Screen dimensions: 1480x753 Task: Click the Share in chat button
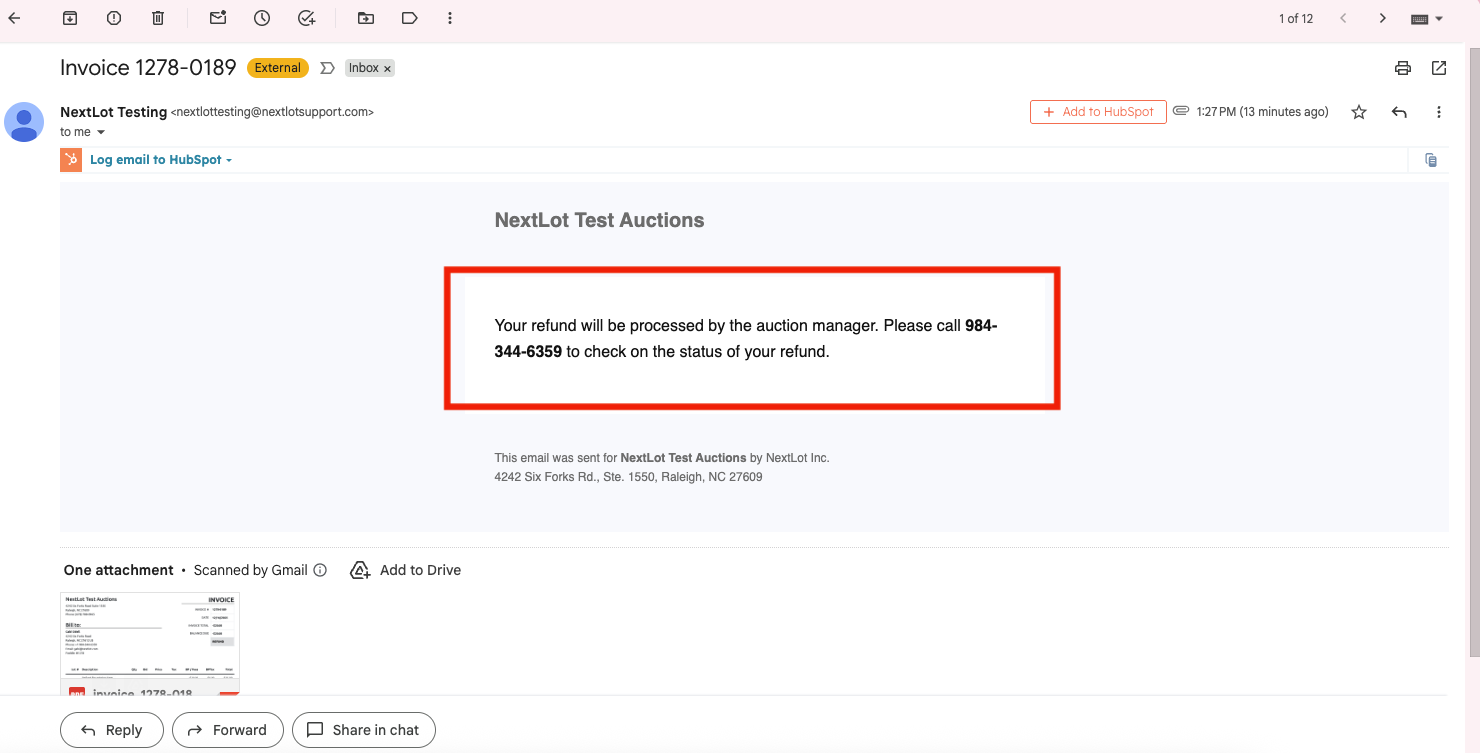(x=364, y=730)
